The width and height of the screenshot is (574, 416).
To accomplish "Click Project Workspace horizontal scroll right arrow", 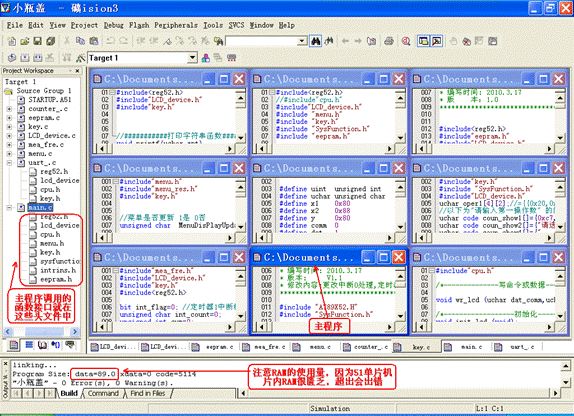I will (x=75, y=332).
